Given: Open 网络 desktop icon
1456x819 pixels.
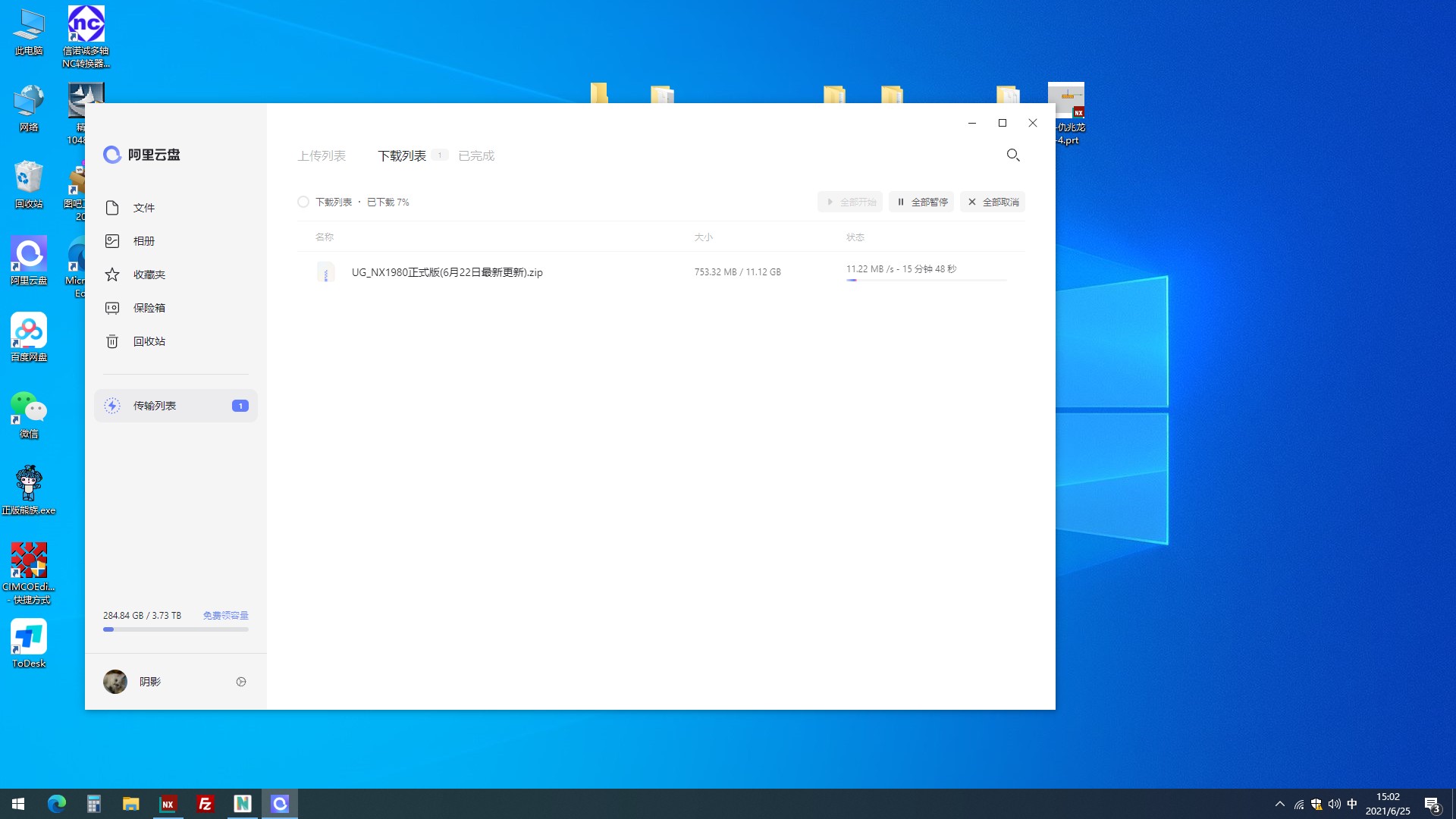Looking at the screenshot, I should click(x=29, y=108).
